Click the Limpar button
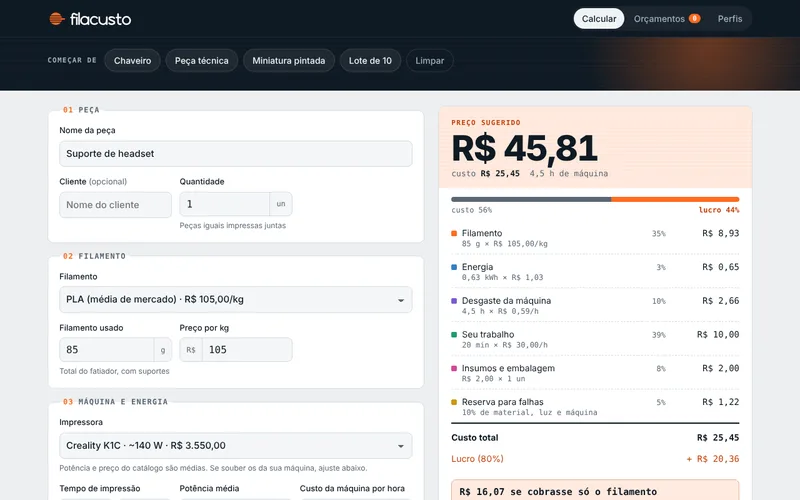Viewport: 800px width, 500px height. [x=430, y=61]
